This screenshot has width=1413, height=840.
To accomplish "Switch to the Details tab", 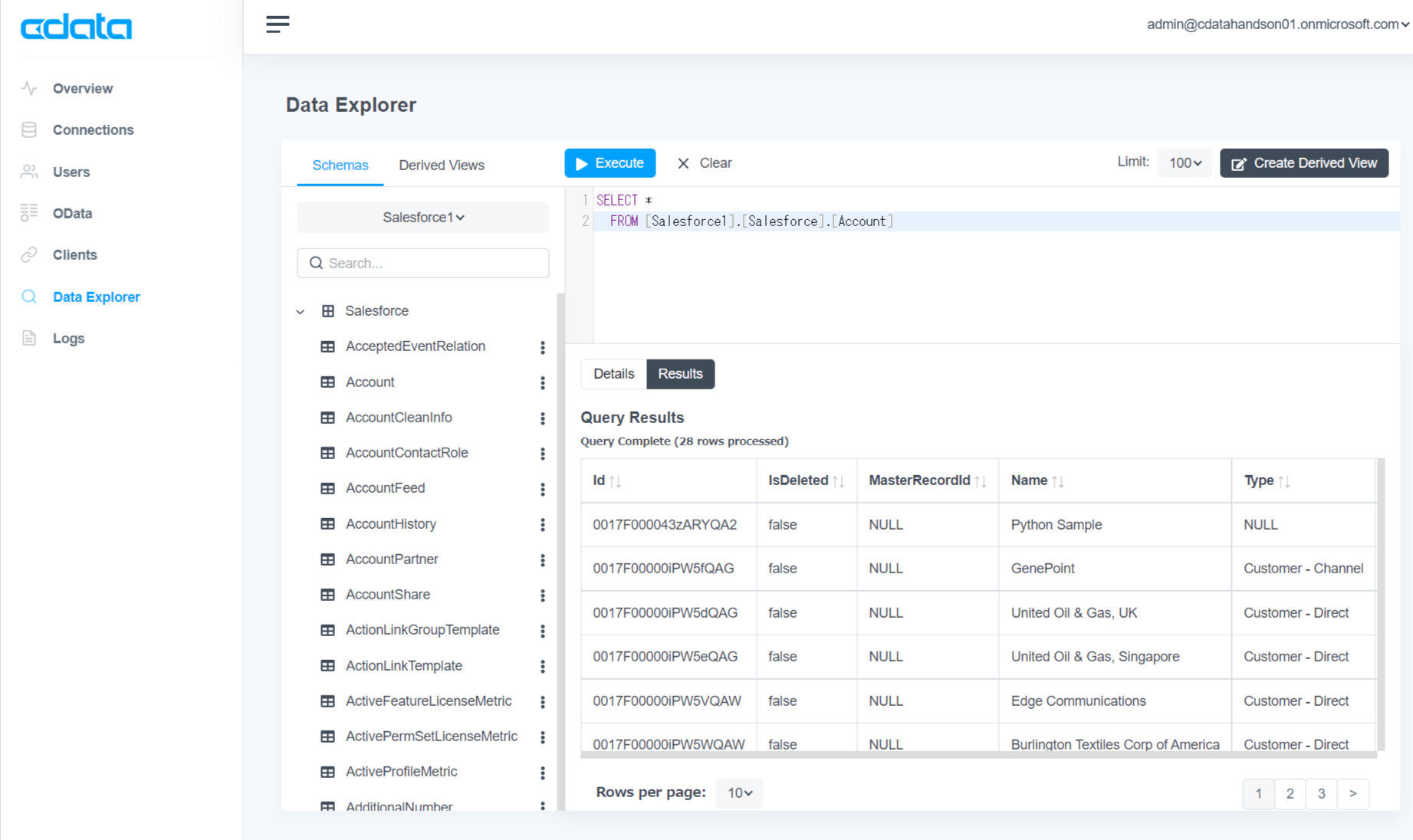I will 613,374.
